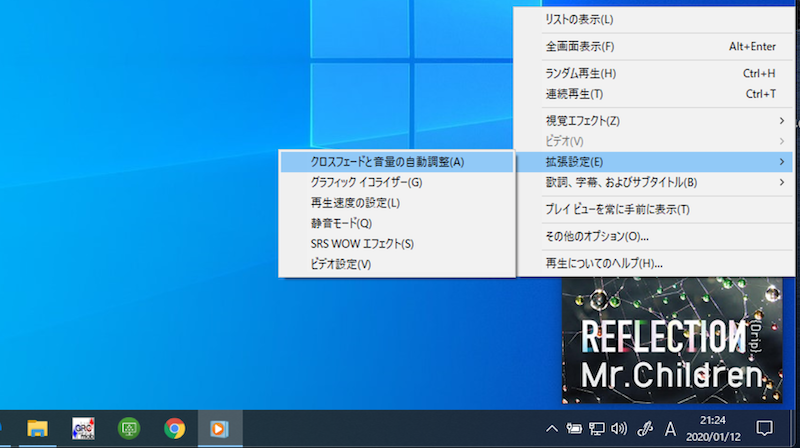Show hidden system tray icons chevron
Screen dimensions: 800x448
(x=552, y=429)
